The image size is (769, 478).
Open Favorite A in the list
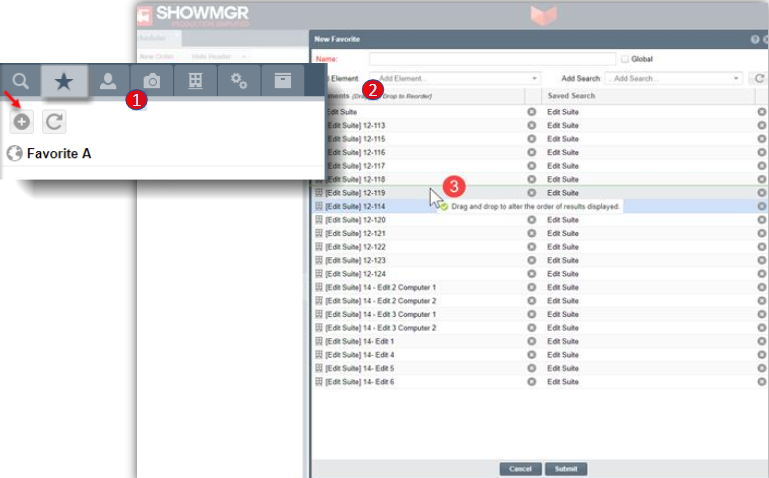click(59, 153)
